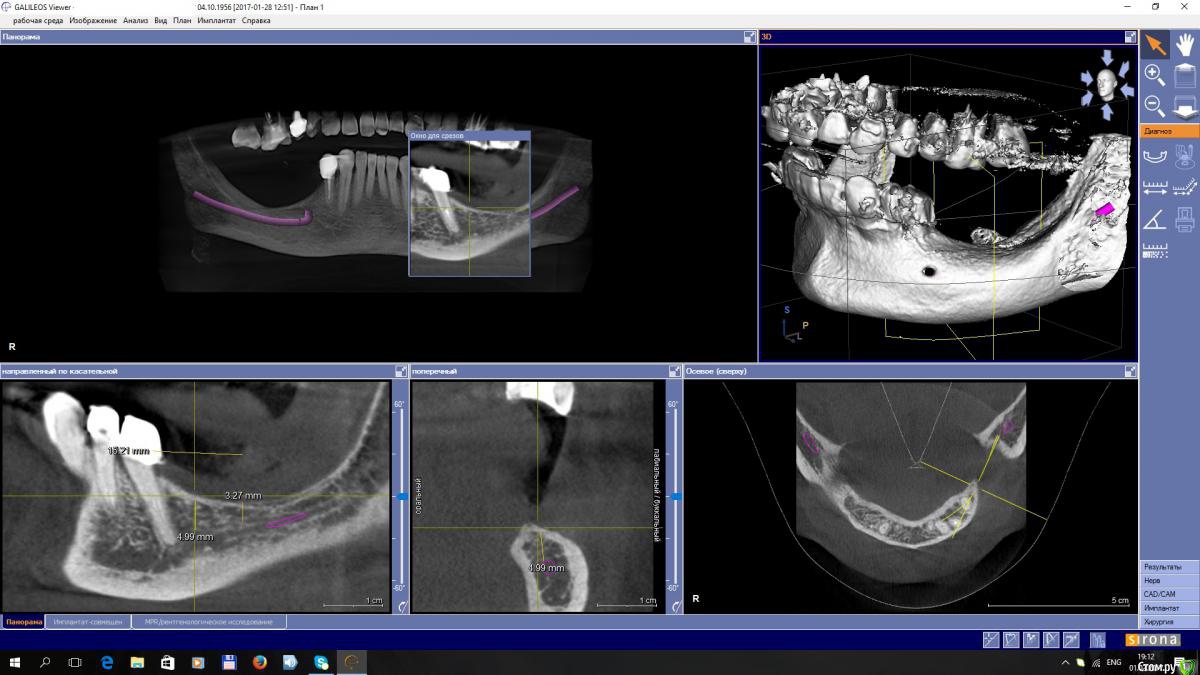Maximize the Осевое (сверху) view pane
This screenshot has width=1200, height=675.
[x=1131, y=371]
